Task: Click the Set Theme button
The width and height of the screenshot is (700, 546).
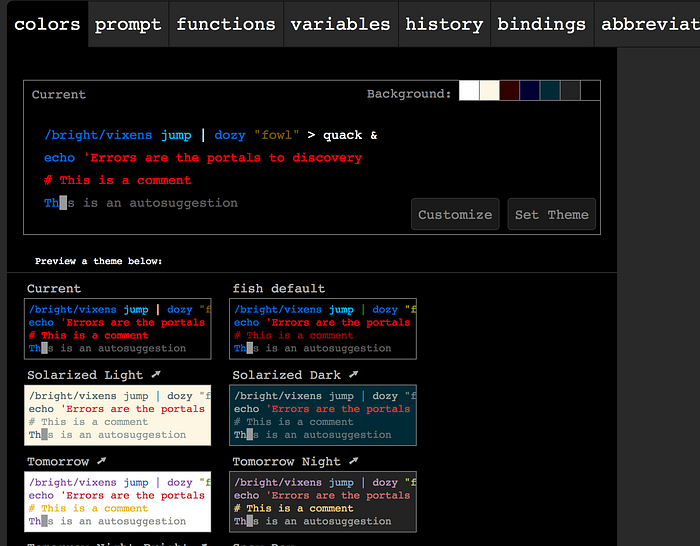Action: tap(552, 214)
